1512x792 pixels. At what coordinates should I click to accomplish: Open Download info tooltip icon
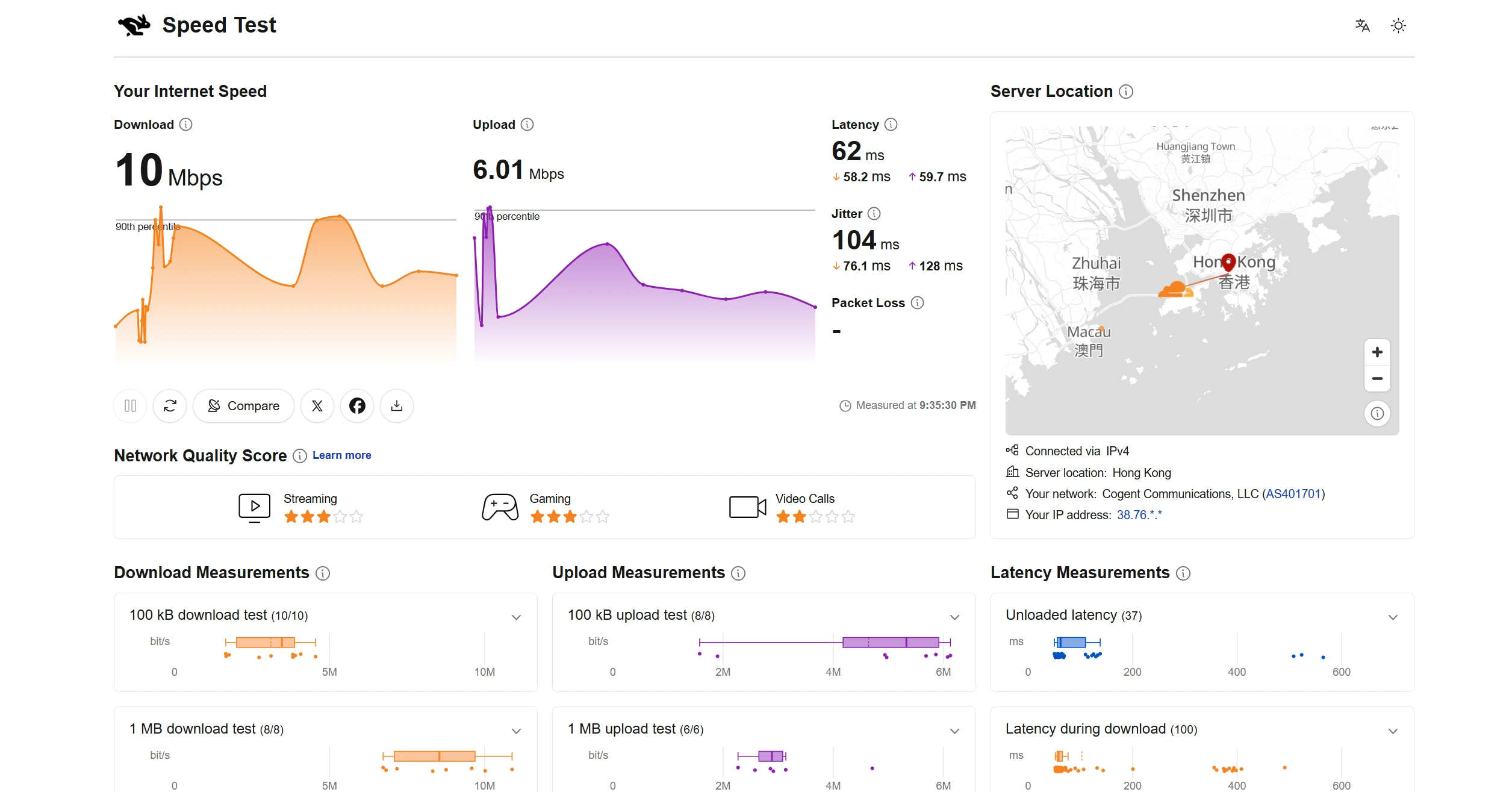[x=186, y=125]
